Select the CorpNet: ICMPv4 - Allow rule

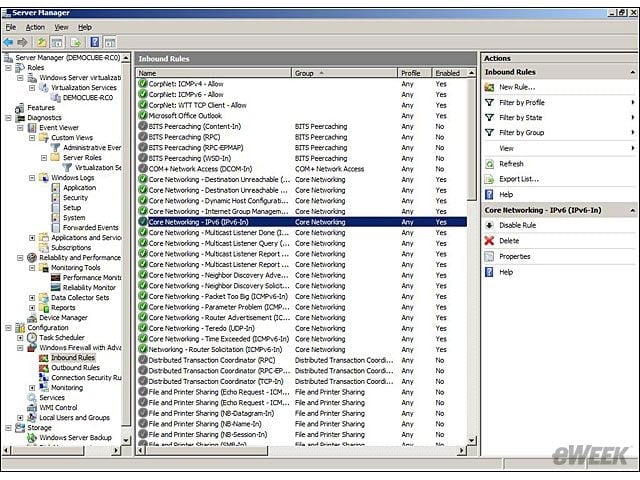[302, 84]
